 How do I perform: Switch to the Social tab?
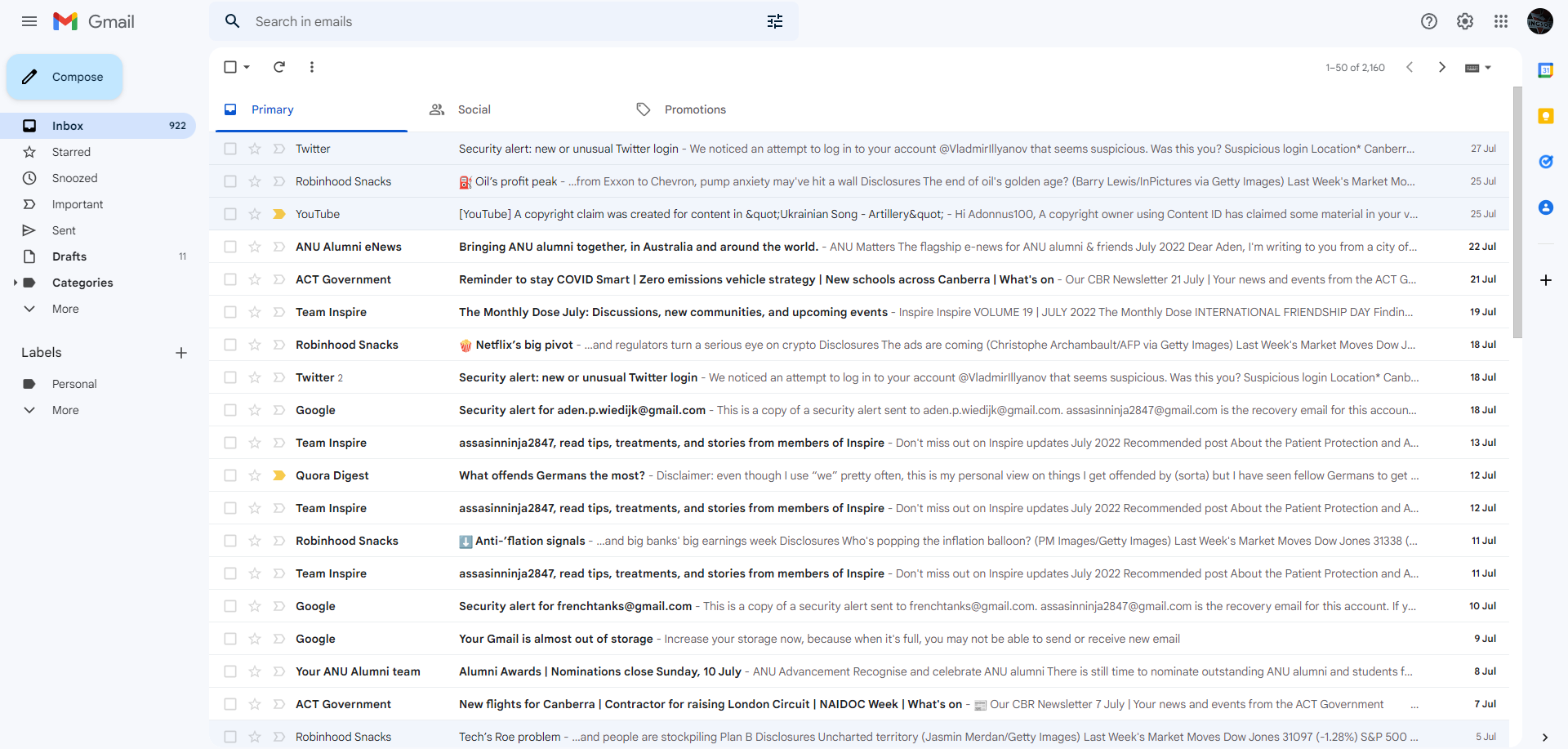518,109
